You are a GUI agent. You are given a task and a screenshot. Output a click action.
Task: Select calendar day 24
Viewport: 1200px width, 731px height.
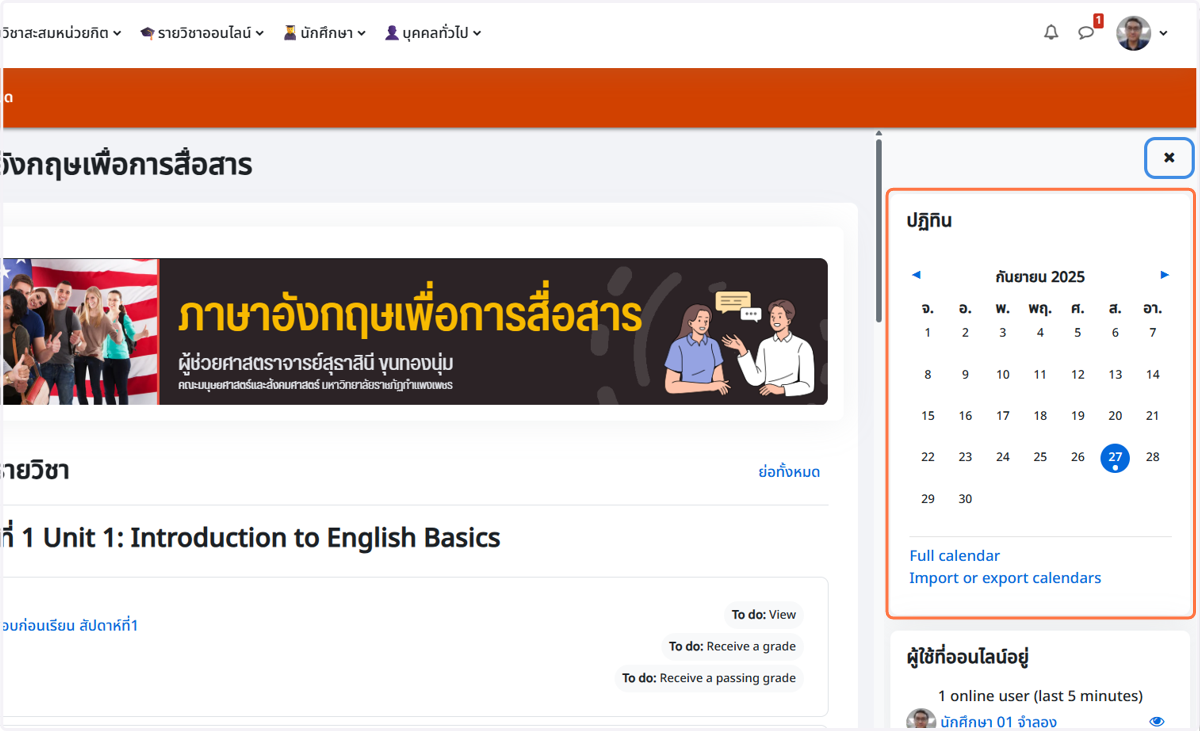coord(1003,457)
